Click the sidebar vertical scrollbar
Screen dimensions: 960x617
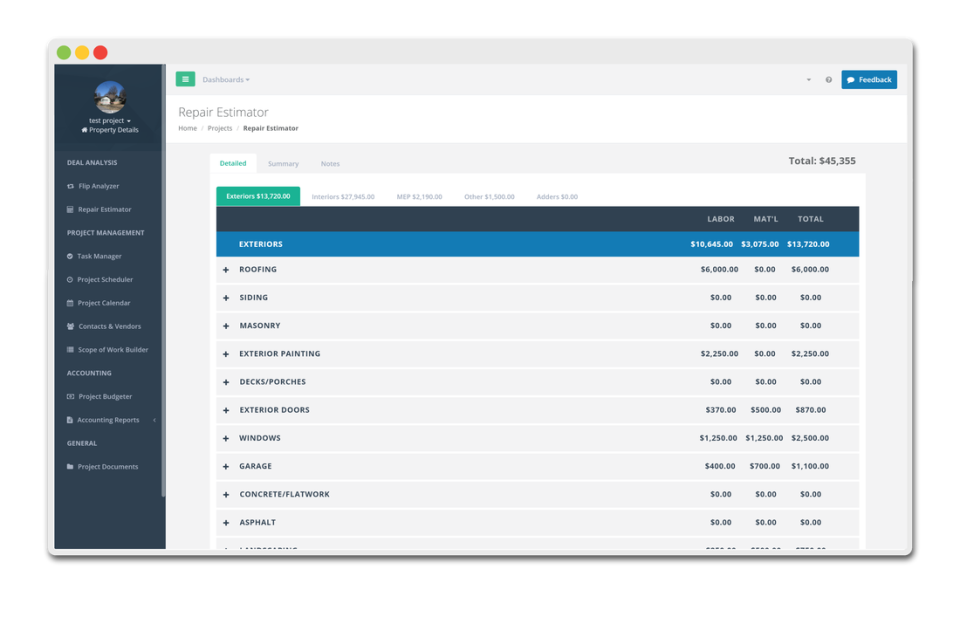point(163,282)
